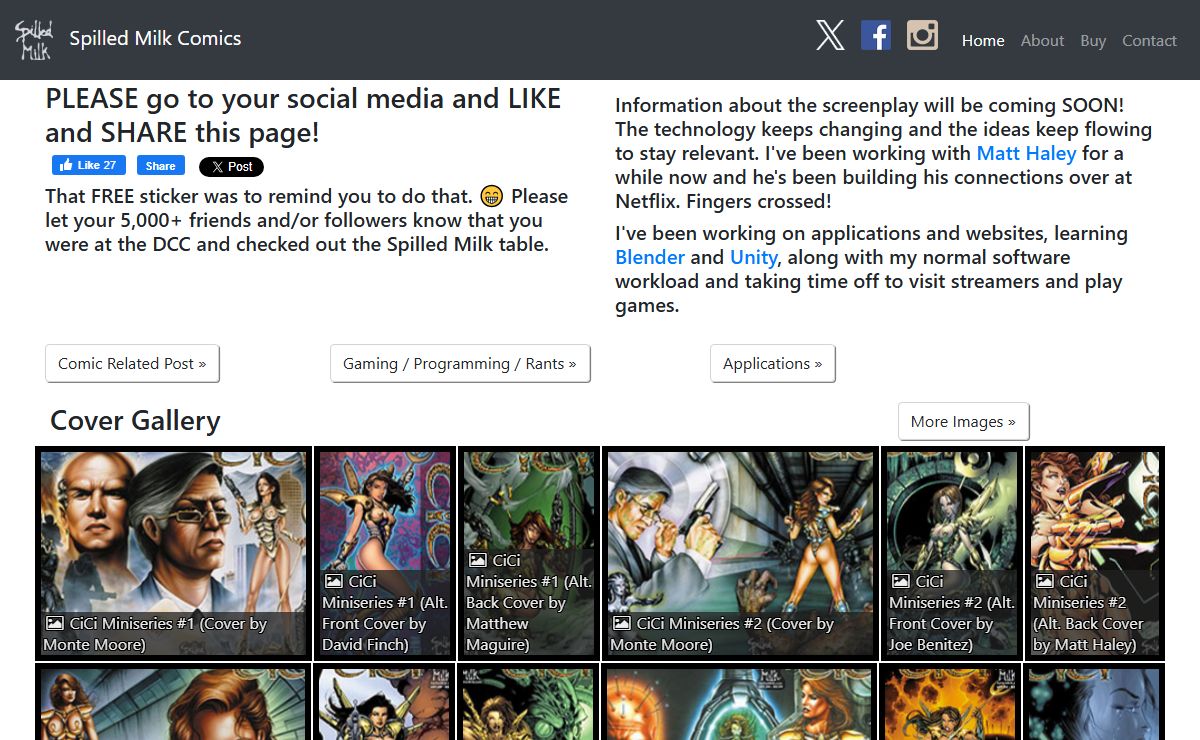
Task: Click the Spilled Milk logo icon
Action: 33,39
